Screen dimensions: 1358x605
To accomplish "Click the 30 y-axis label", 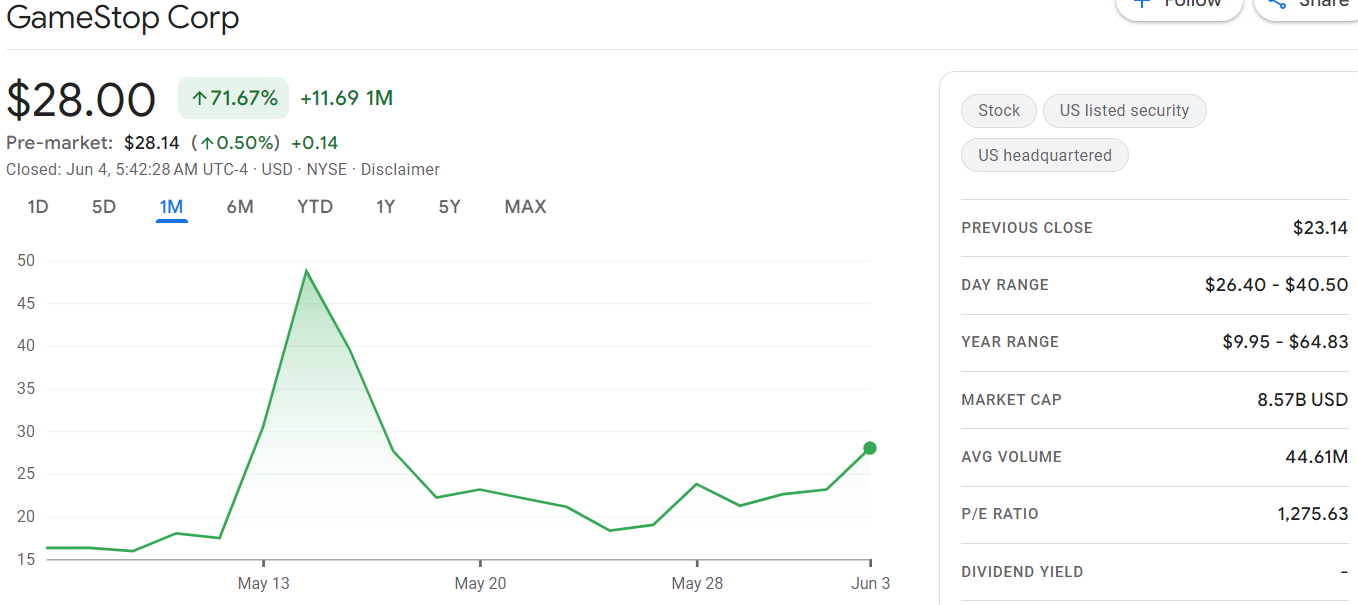I will tap(26, 432).
